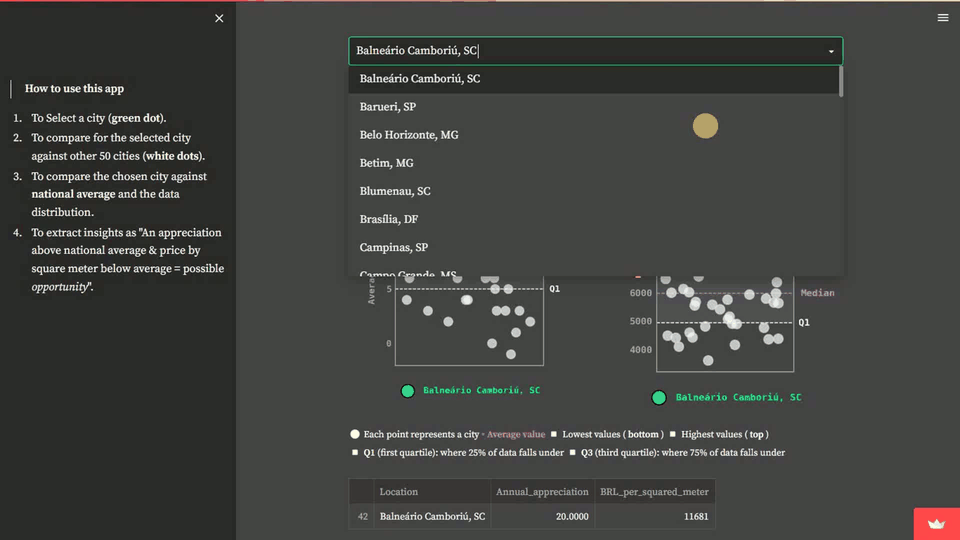Click the crown badge in bottom corner
The width and height of the screenshot is (960, 540).
tap(936, 524)
